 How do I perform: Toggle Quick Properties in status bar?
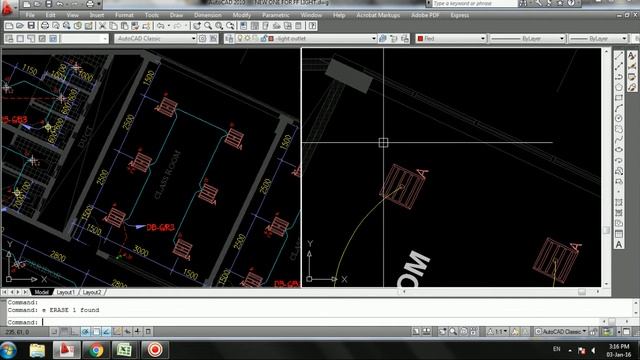pos(148,331)
